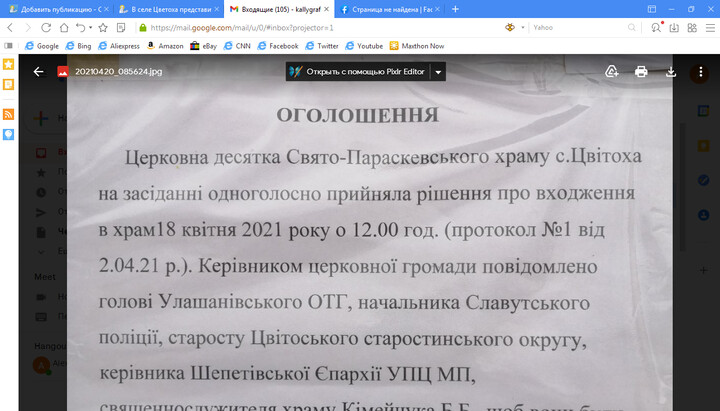Open the browser hamburger main menu

(708, 28)
